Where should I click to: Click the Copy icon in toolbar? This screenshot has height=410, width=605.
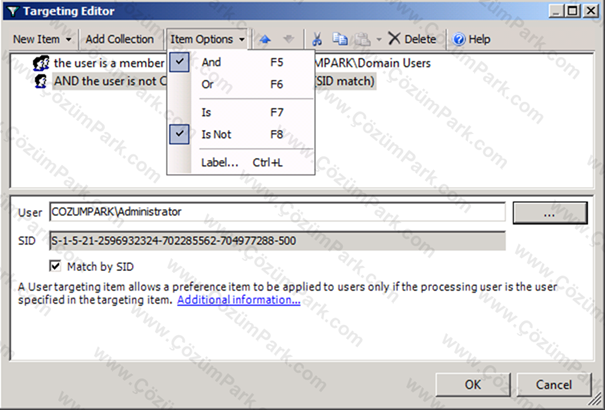340,39
